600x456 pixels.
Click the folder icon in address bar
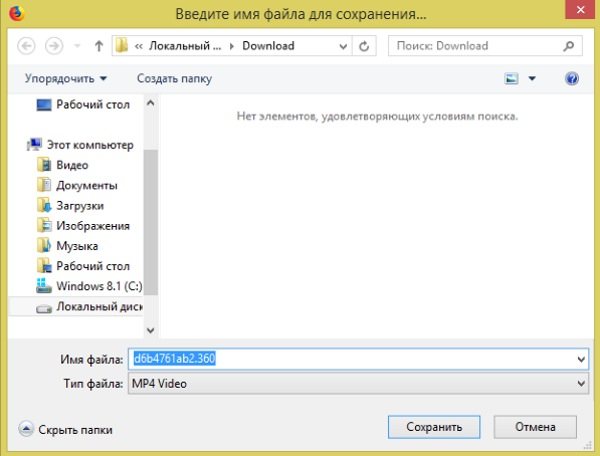click(122, 46)
